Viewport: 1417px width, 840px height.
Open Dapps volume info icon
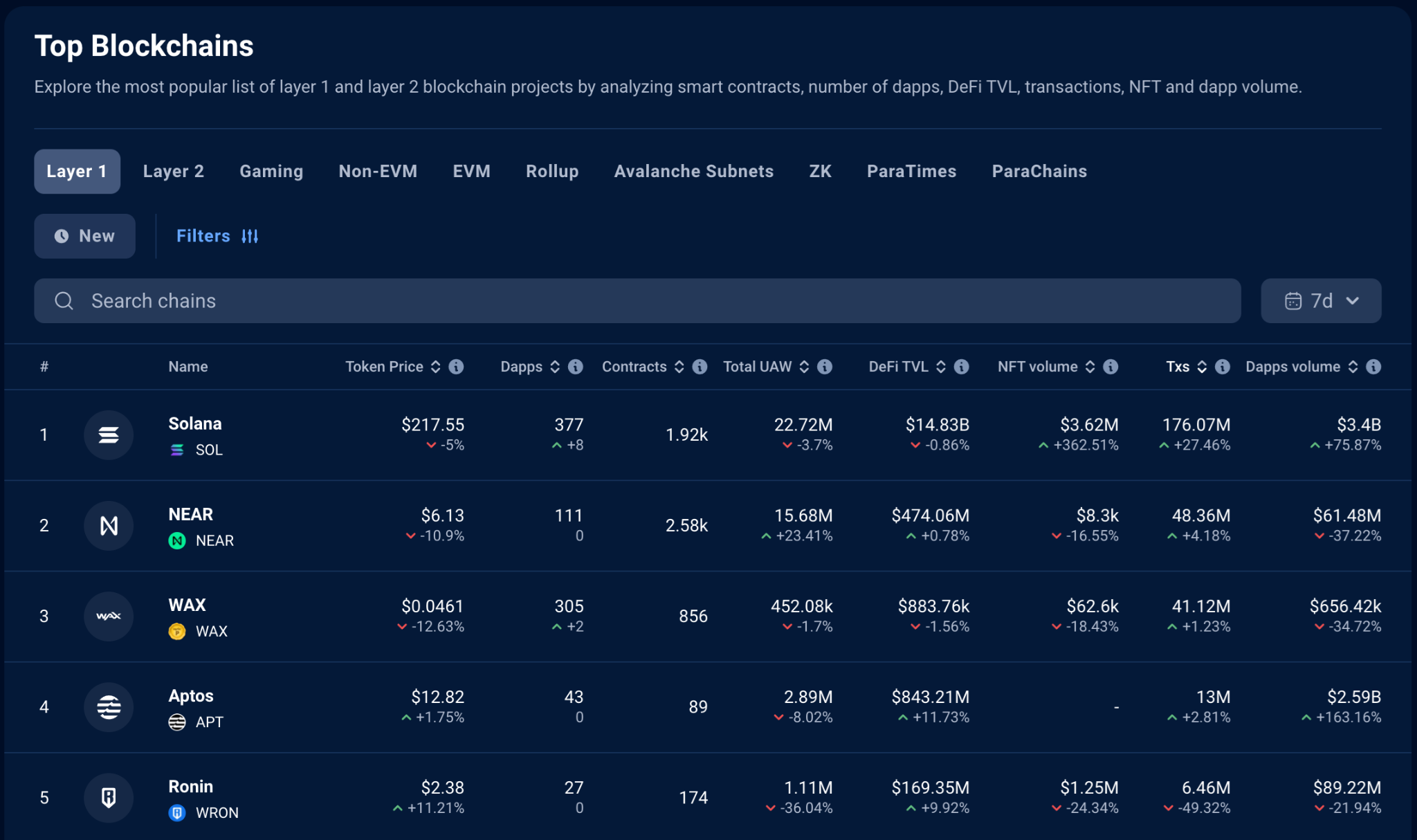point(1374,367)
